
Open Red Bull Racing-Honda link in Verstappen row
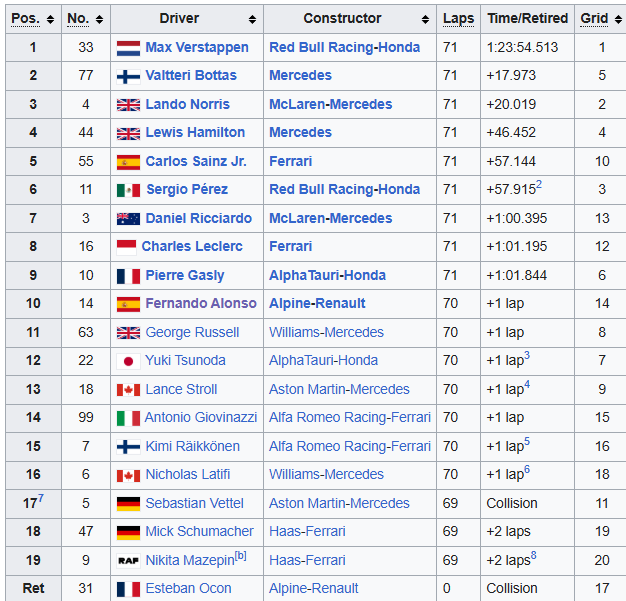point(345,48)
